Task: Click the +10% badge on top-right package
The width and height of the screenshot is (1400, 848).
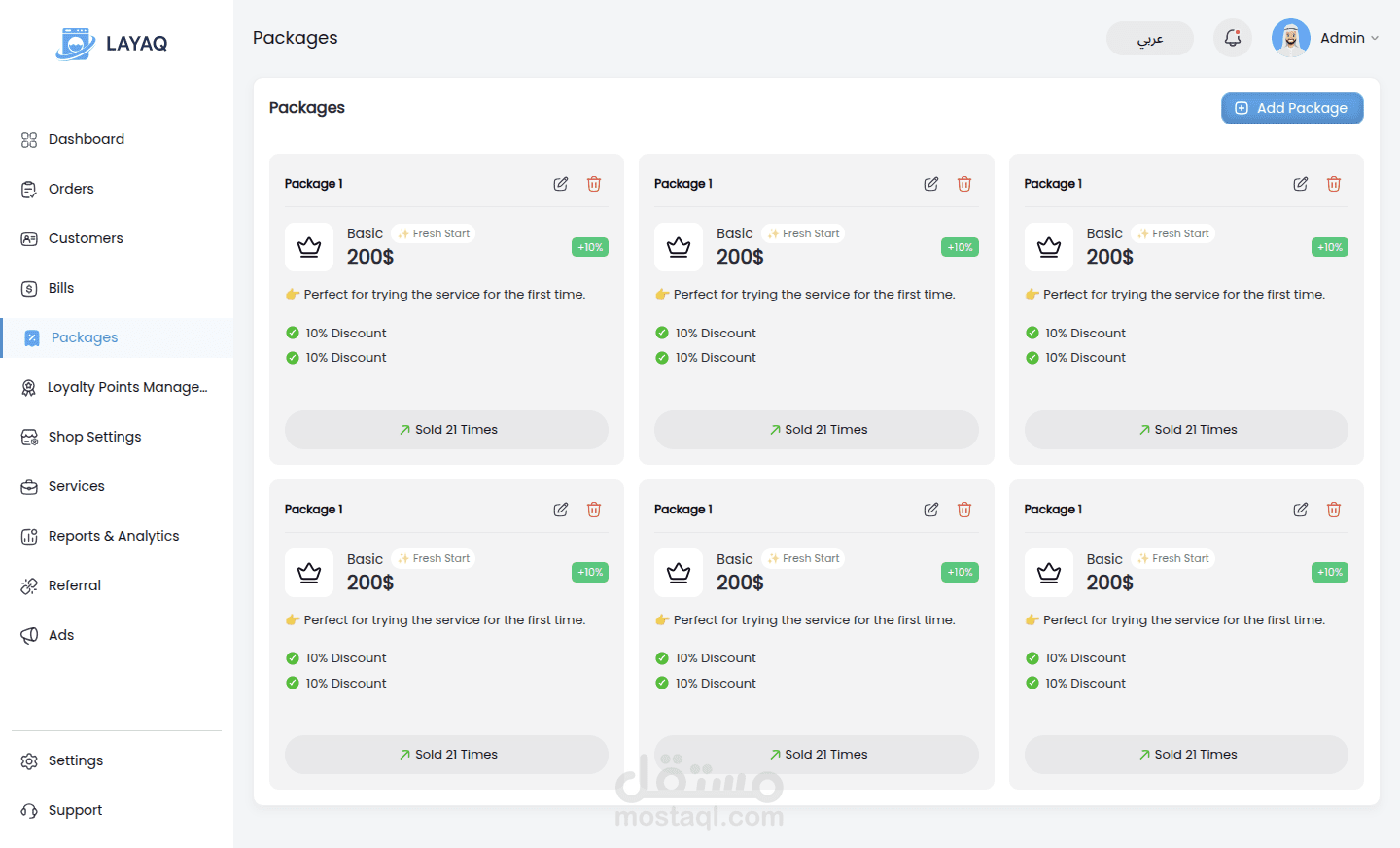Action: click(1329, 247)
